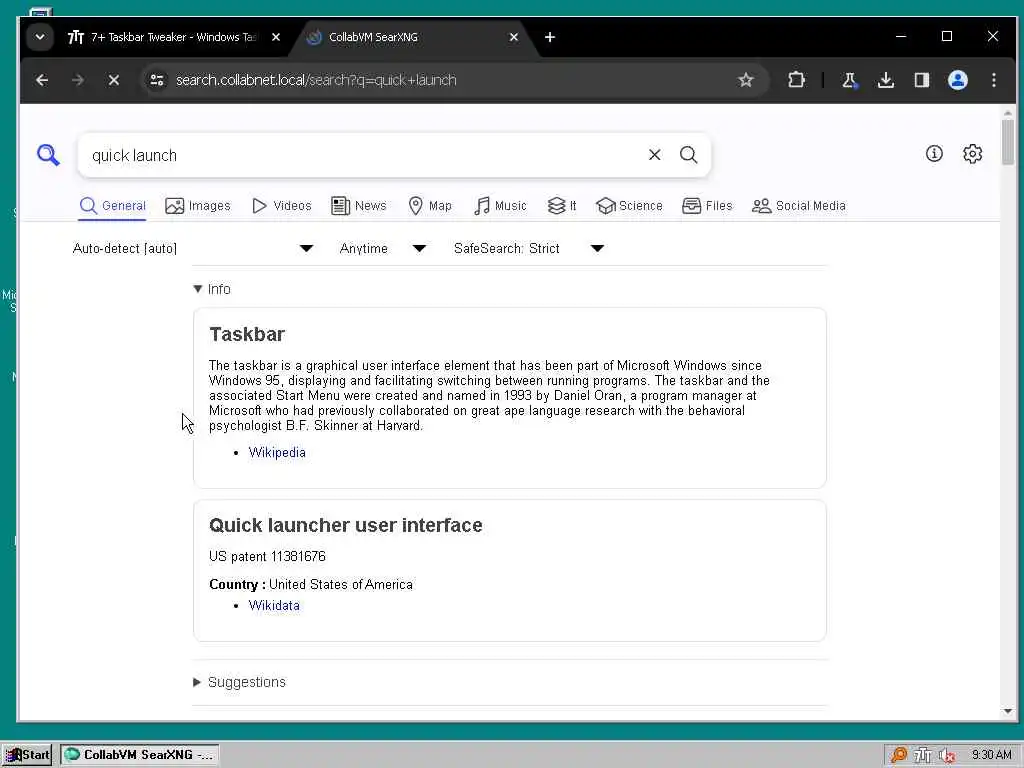Open the tab search chevron
The width and height of the screenshot is (1024, 768).
click(x=40, y=37)
